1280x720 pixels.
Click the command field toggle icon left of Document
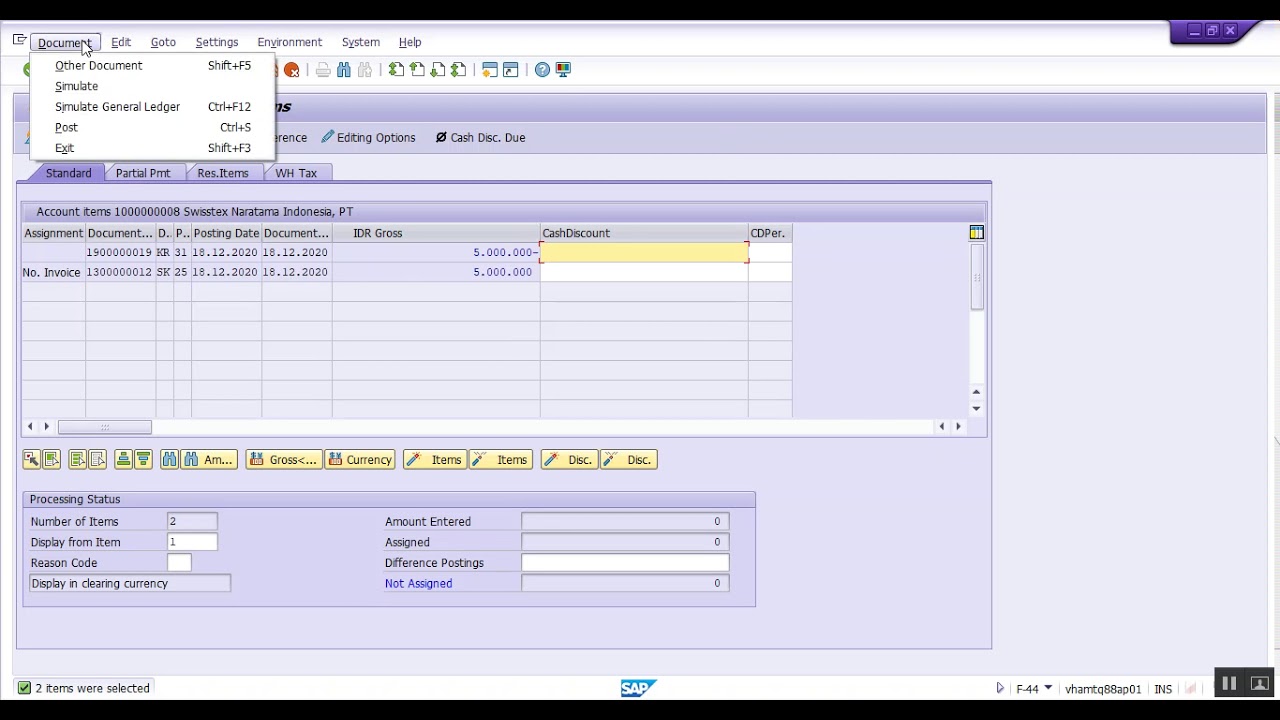point(19,40)
